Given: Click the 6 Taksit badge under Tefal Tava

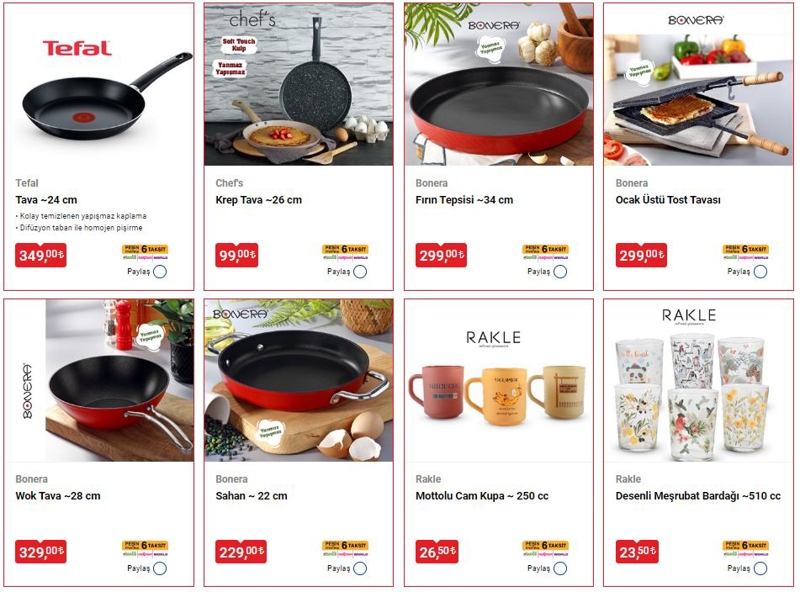Looking at the screenshot, I should click(x=145, y=249).
